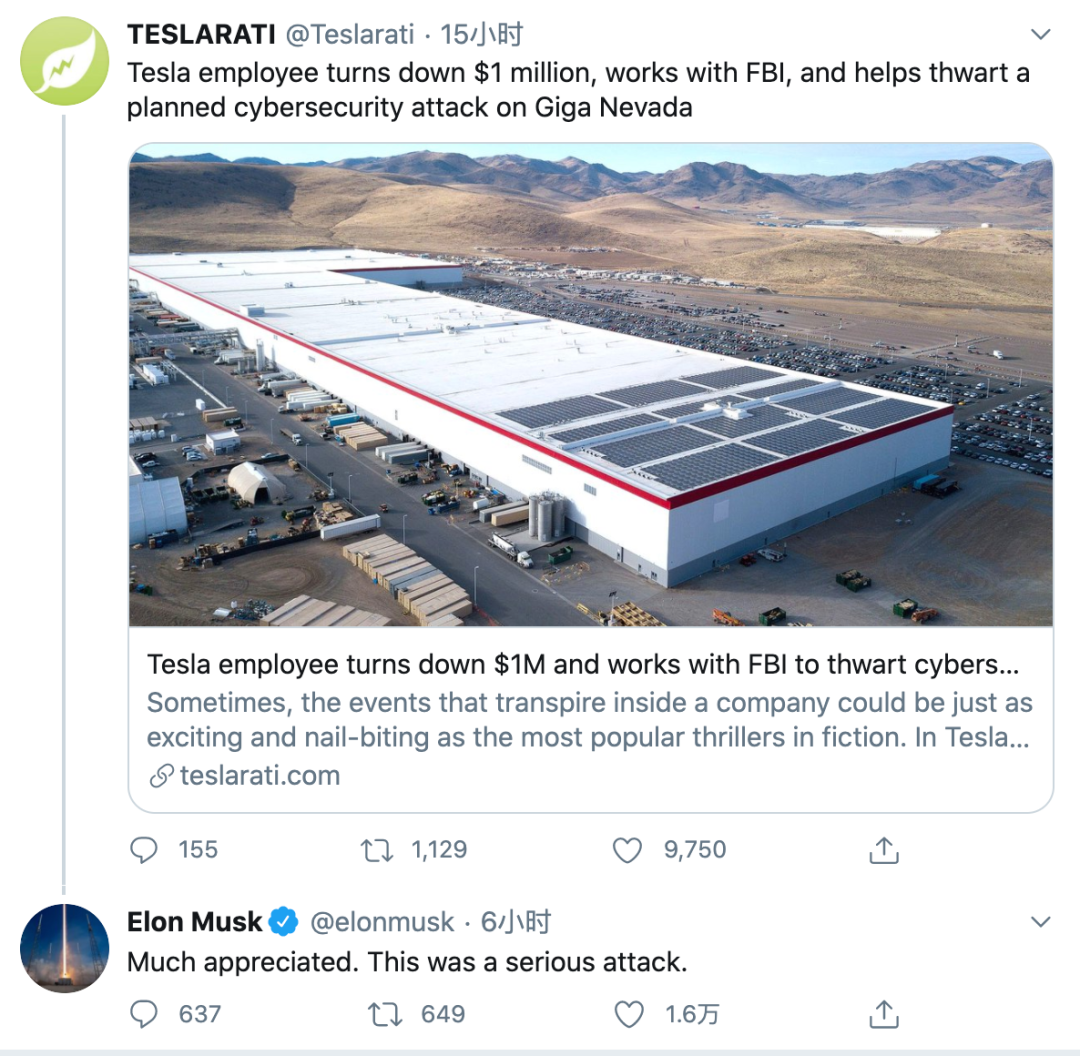The height and width of the screenshot is (1056, 1080).
Task: Expand Elon Musk tweet options chevron
Action: click(x=1040, y=922)
